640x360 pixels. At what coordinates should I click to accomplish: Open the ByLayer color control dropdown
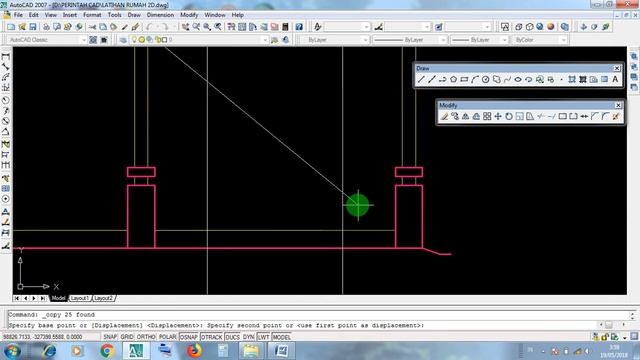coord(365,40)
